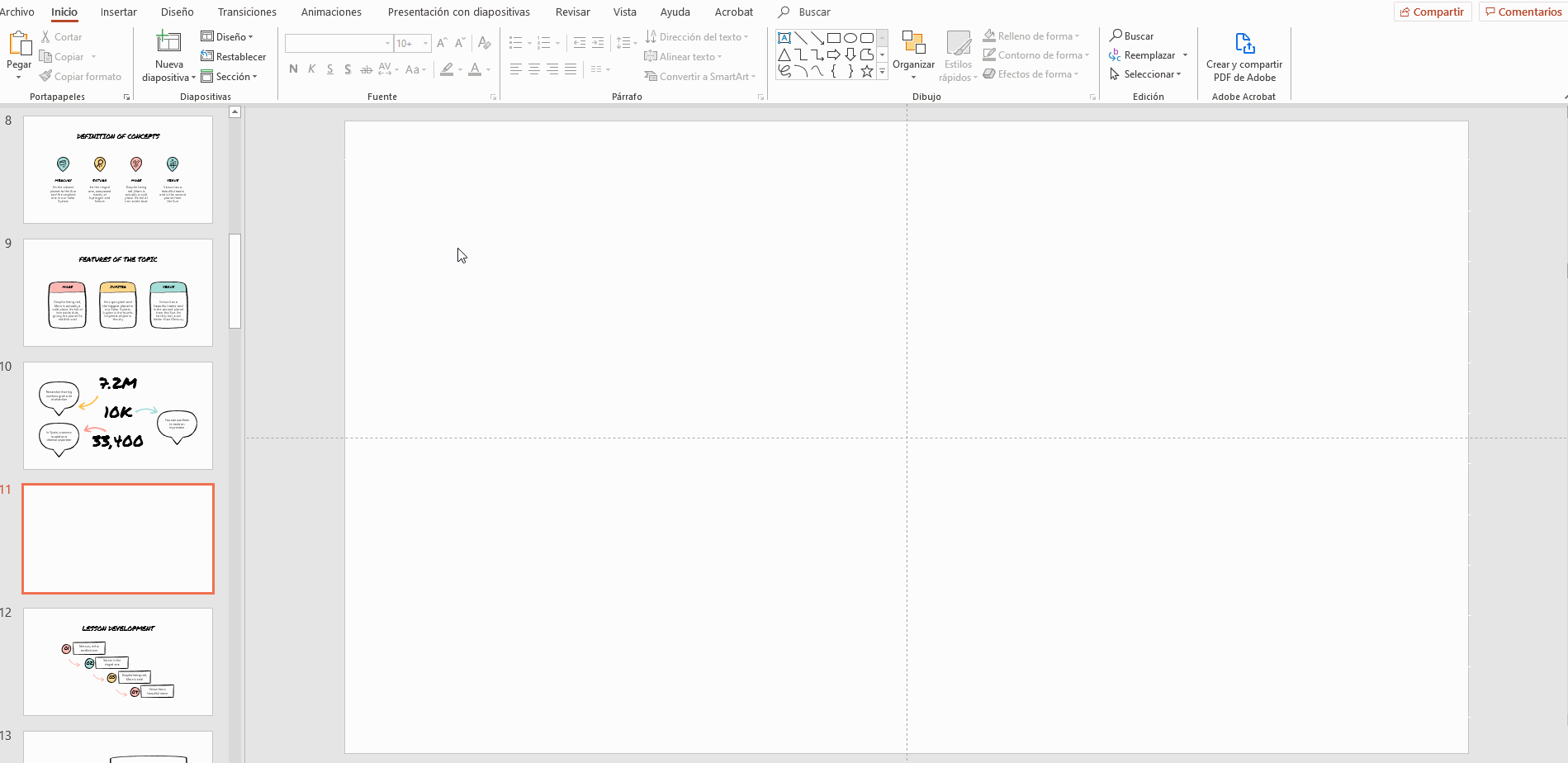This screenshot has width=1568, height=763.
Task: Click the Pegar paste icon
Action: 19,43
